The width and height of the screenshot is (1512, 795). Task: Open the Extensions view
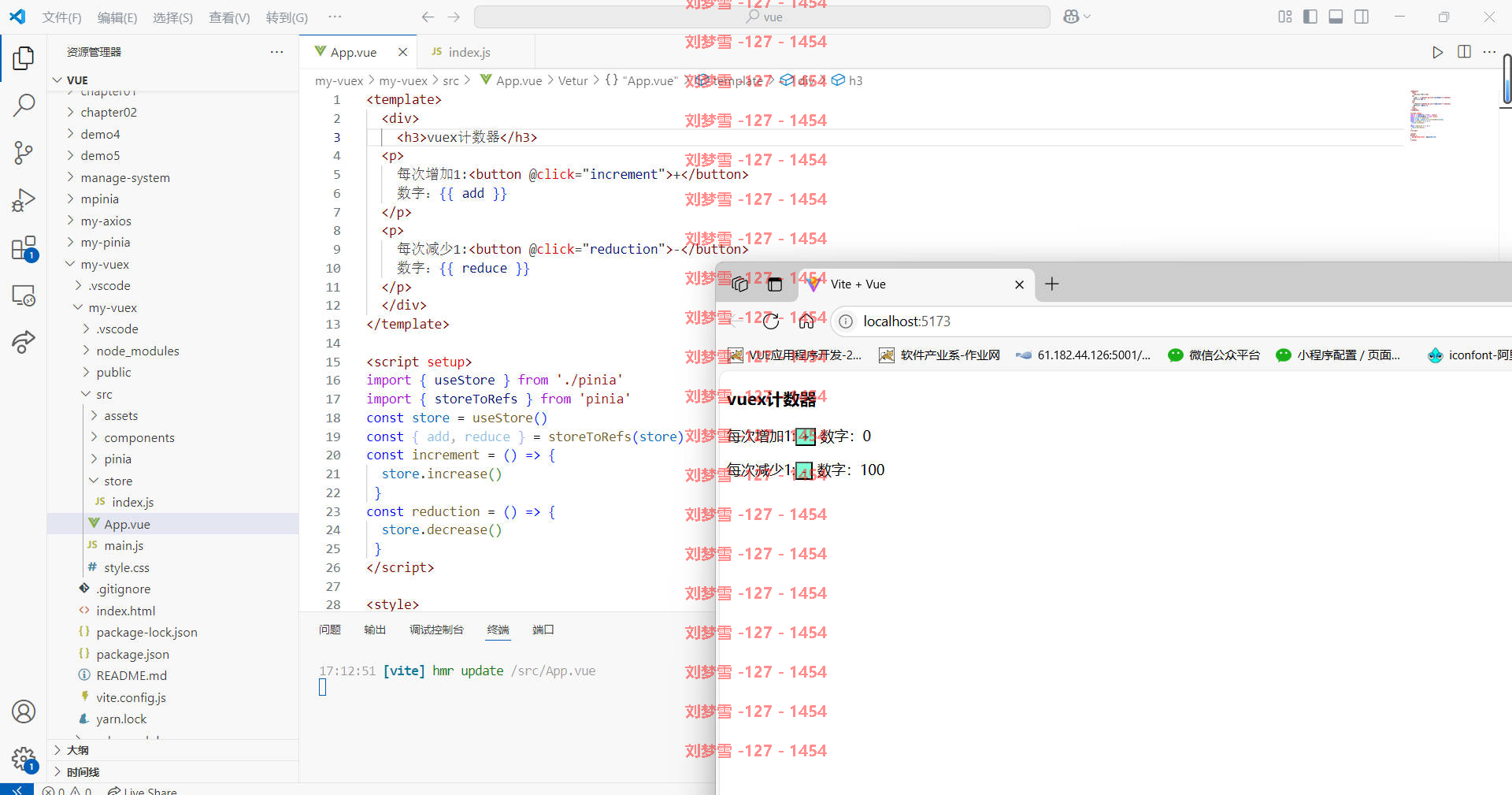point(24,248)
